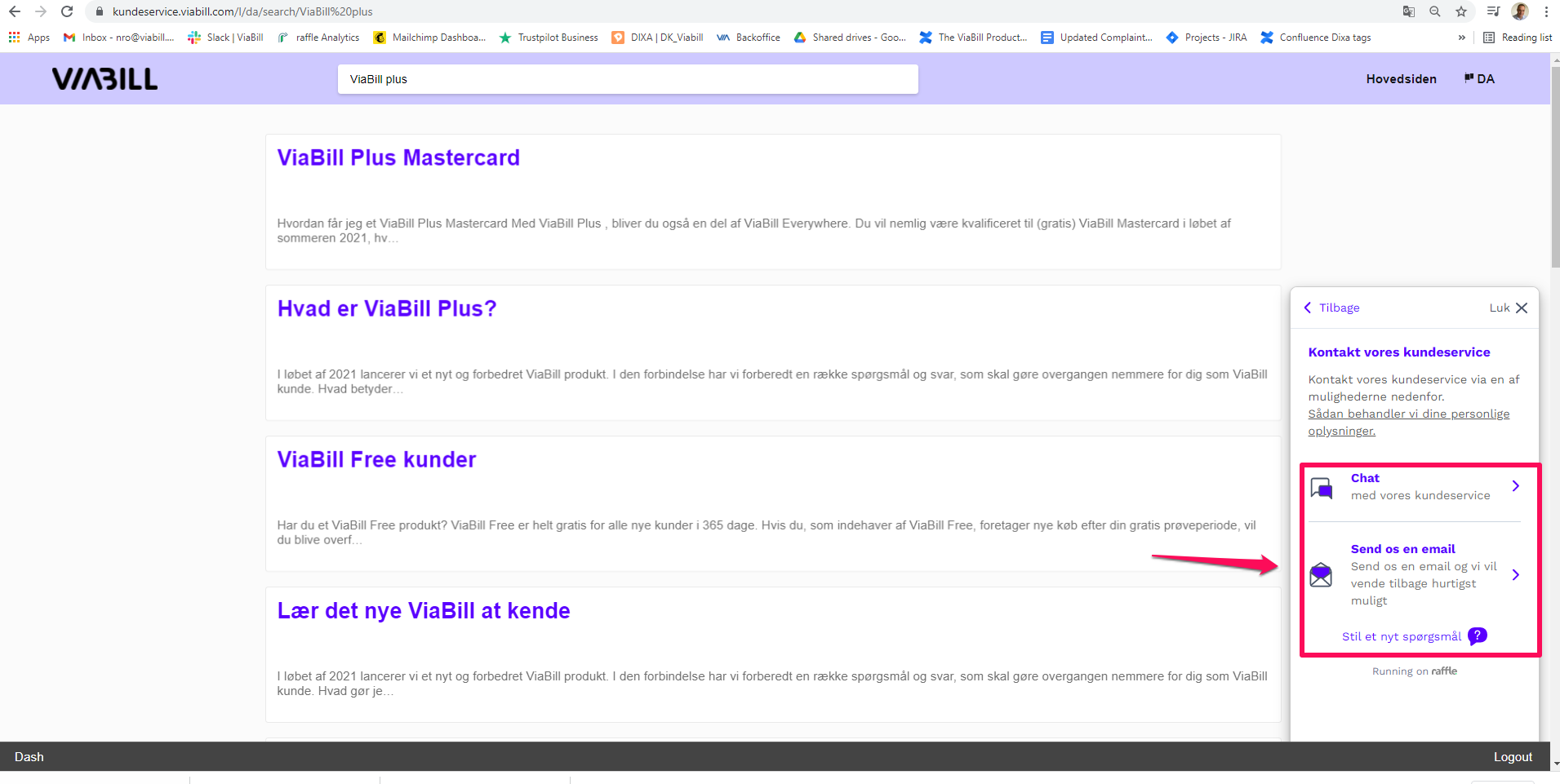Open the raffle Analytics bookmark
1560x784 pixels.
tap(318, 38)
